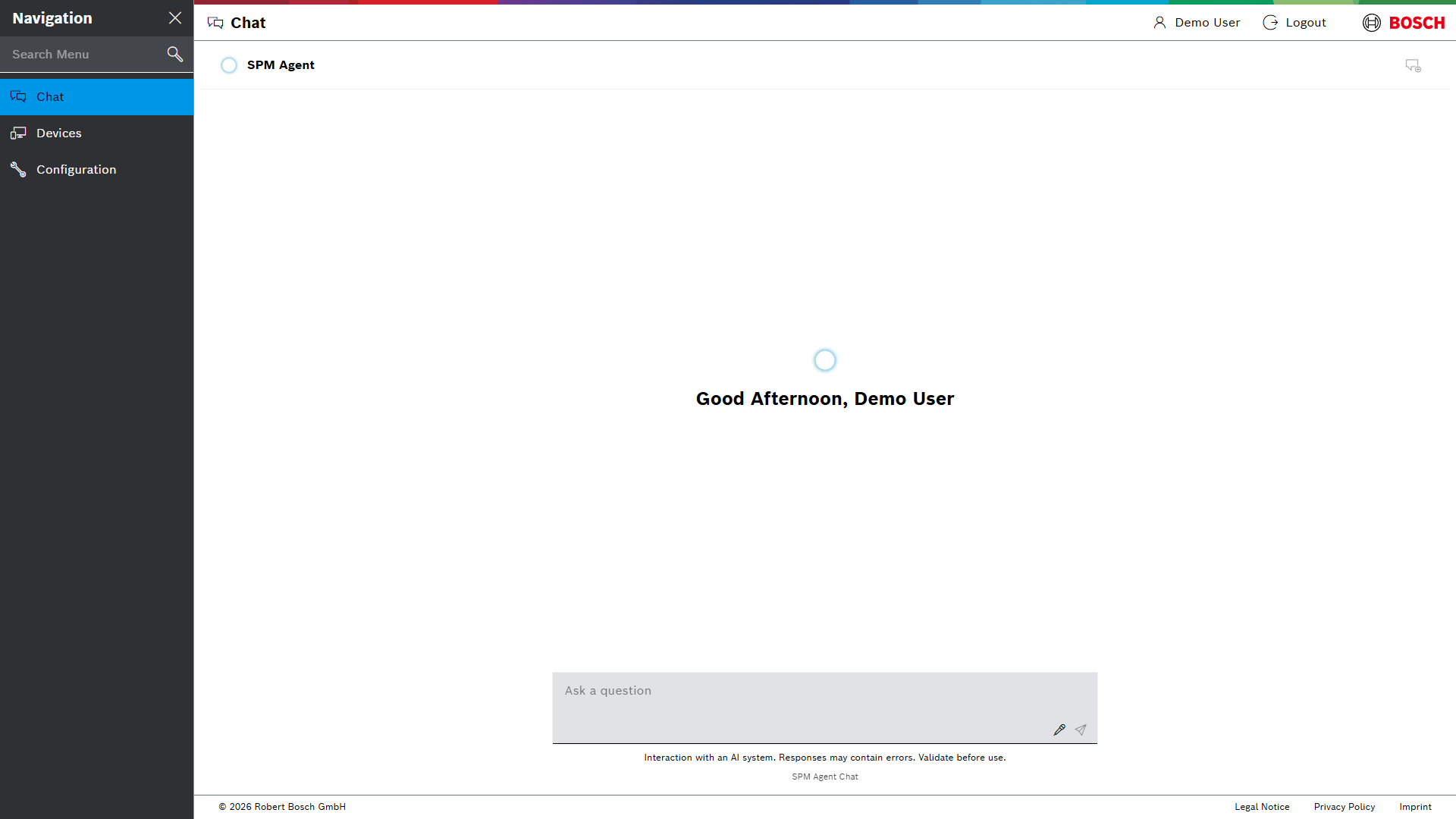The height and width of the screenshot is (819, 1456).
Task: Click the Chat icon in page header
Action: click(215, 23)
